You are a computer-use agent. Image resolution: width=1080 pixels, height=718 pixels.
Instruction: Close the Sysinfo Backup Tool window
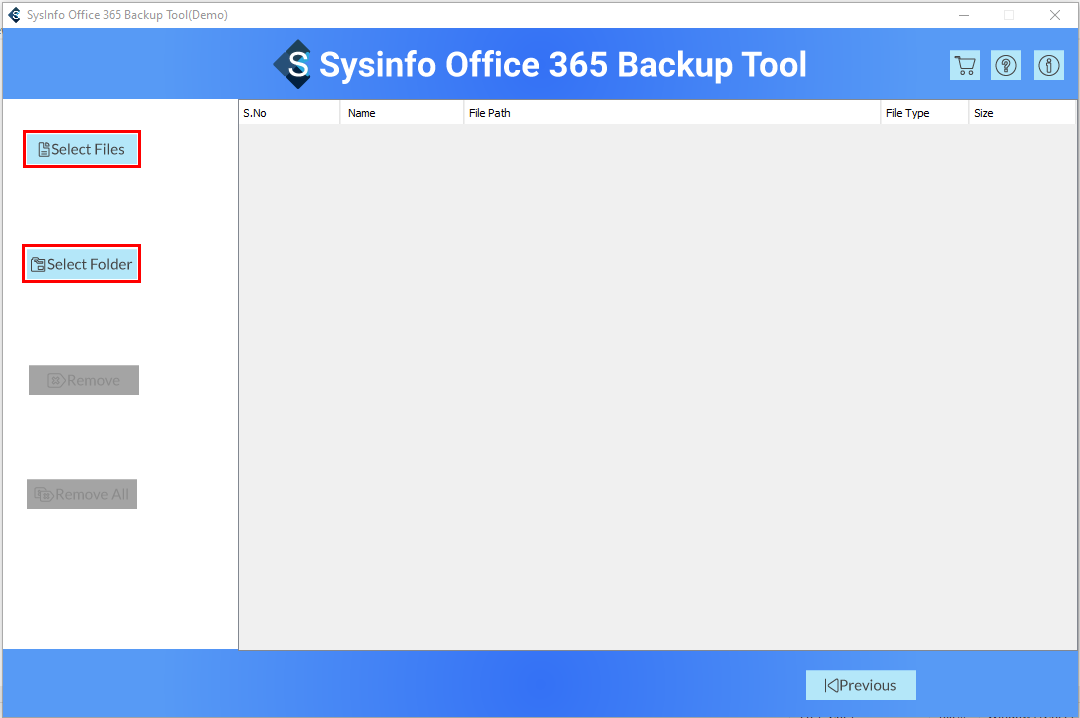(x=1054, y=15)
